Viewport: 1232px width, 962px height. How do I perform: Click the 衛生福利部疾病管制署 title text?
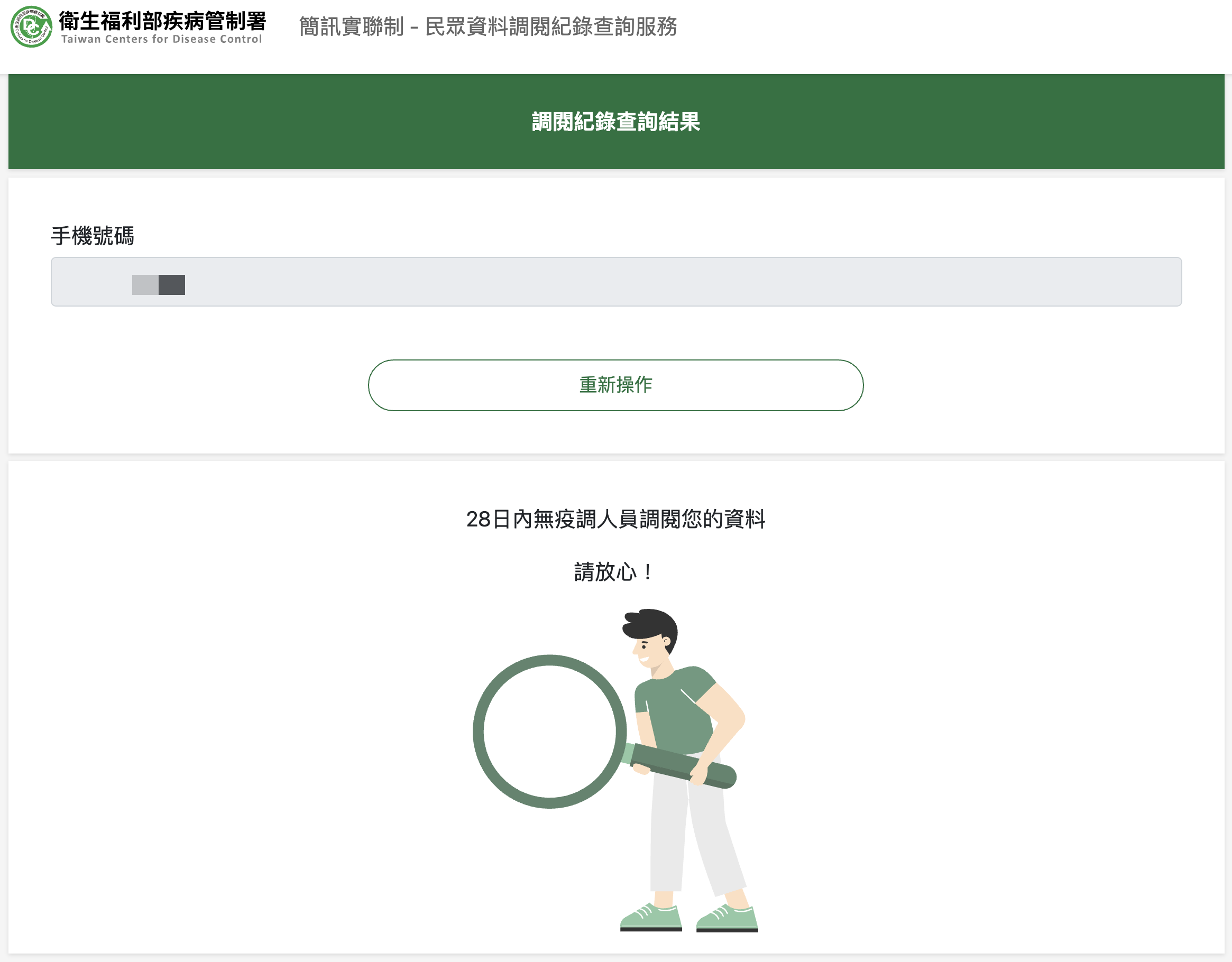(x=162, y=21)
